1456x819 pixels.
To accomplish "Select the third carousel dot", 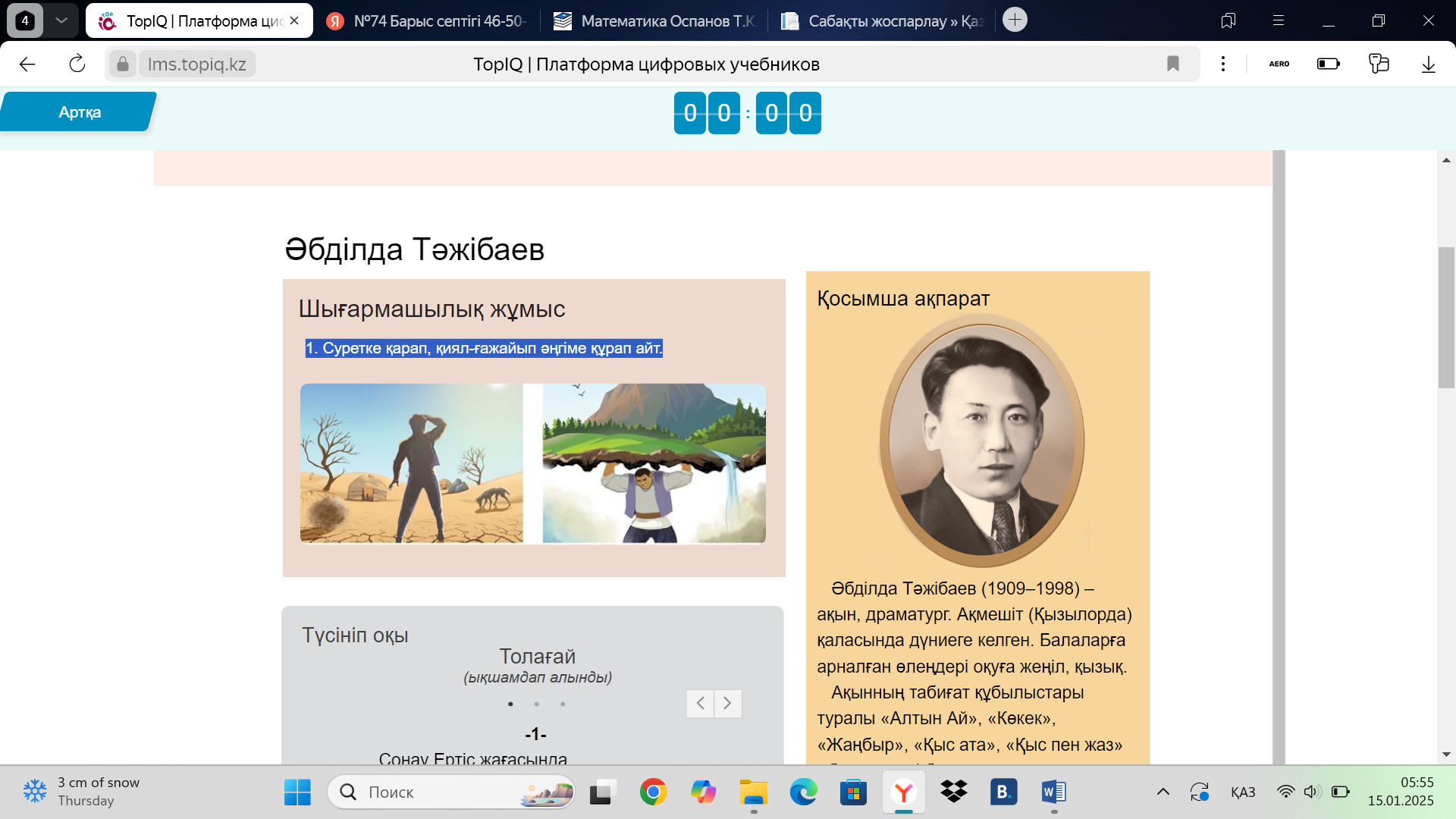I will coord(562,704).
